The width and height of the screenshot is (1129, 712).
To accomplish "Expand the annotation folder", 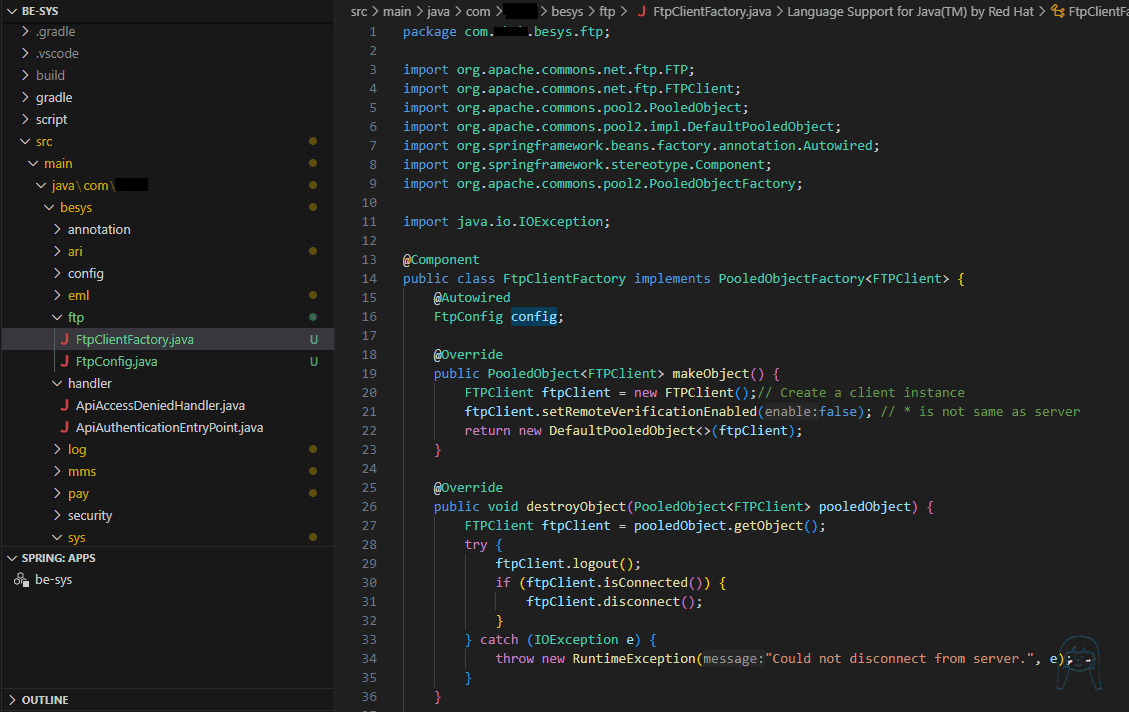I will (x=58, y=230).
